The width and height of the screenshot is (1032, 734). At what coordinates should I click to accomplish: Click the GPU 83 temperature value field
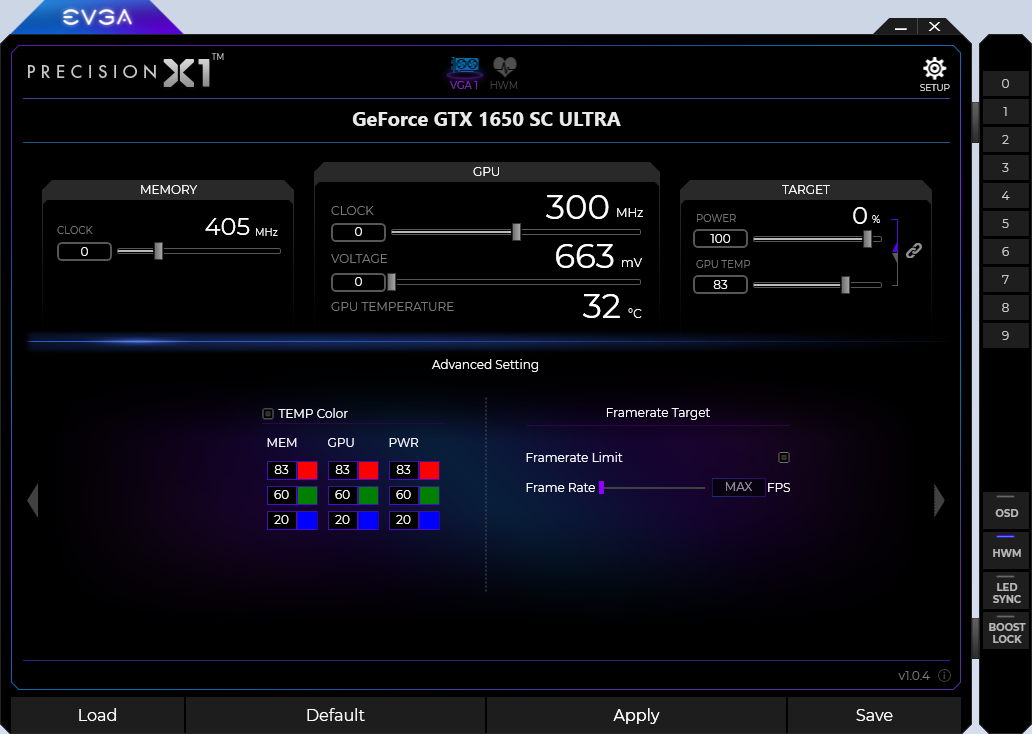tap(343, 470)
